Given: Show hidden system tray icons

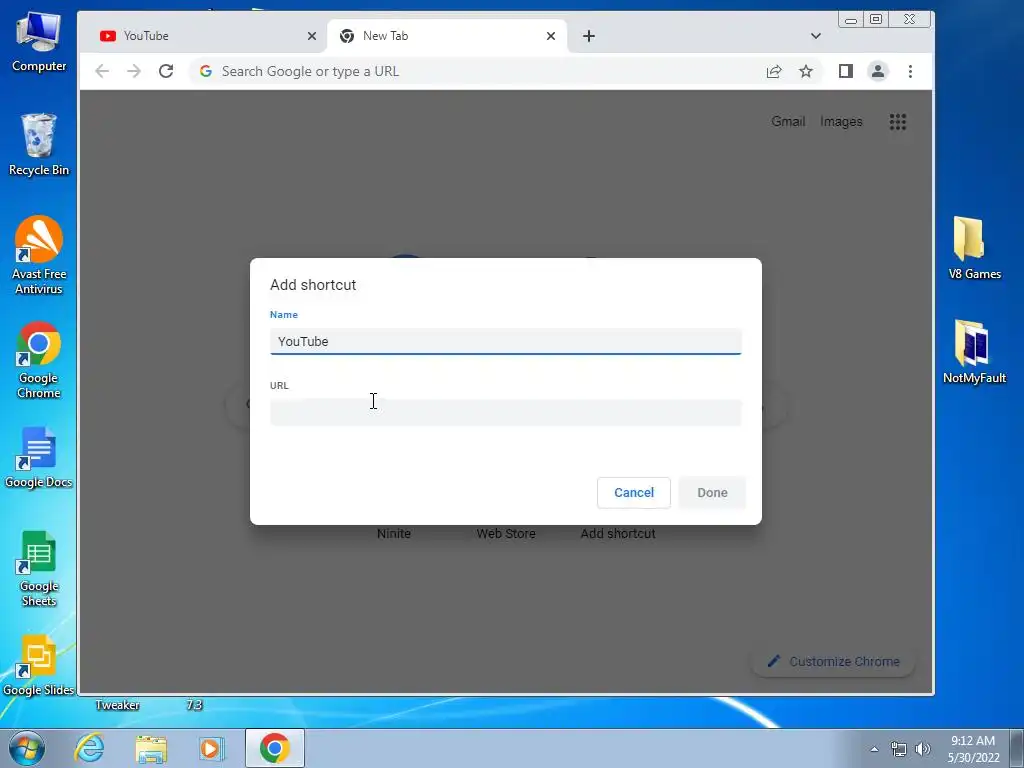Looking at the screenshot, I should (874, 749).
